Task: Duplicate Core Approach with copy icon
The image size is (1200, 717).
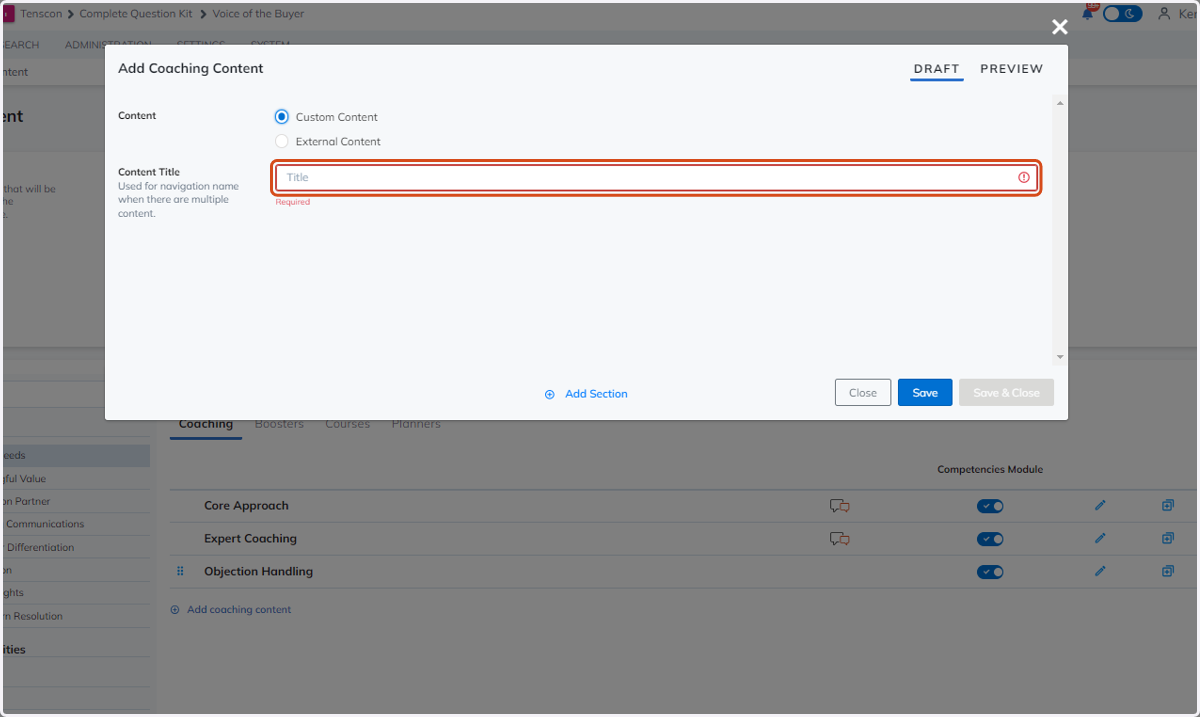Action: pyautogui.click(x=1167, y=506)
